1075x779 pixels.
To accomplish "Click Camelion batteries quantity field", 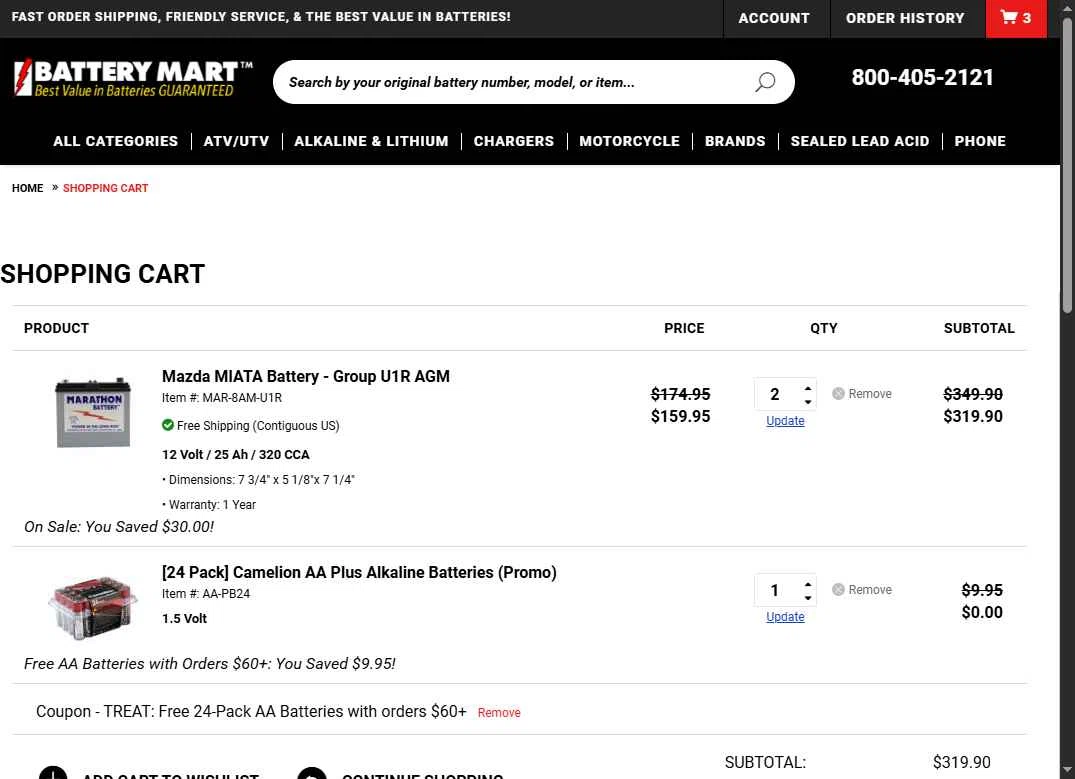I will (777, 590).
